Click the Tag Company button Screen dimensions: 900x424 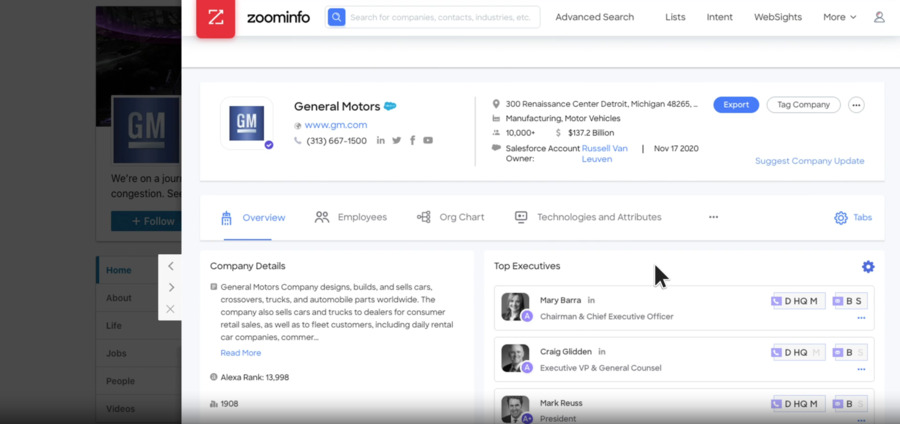tap(803, 105)
